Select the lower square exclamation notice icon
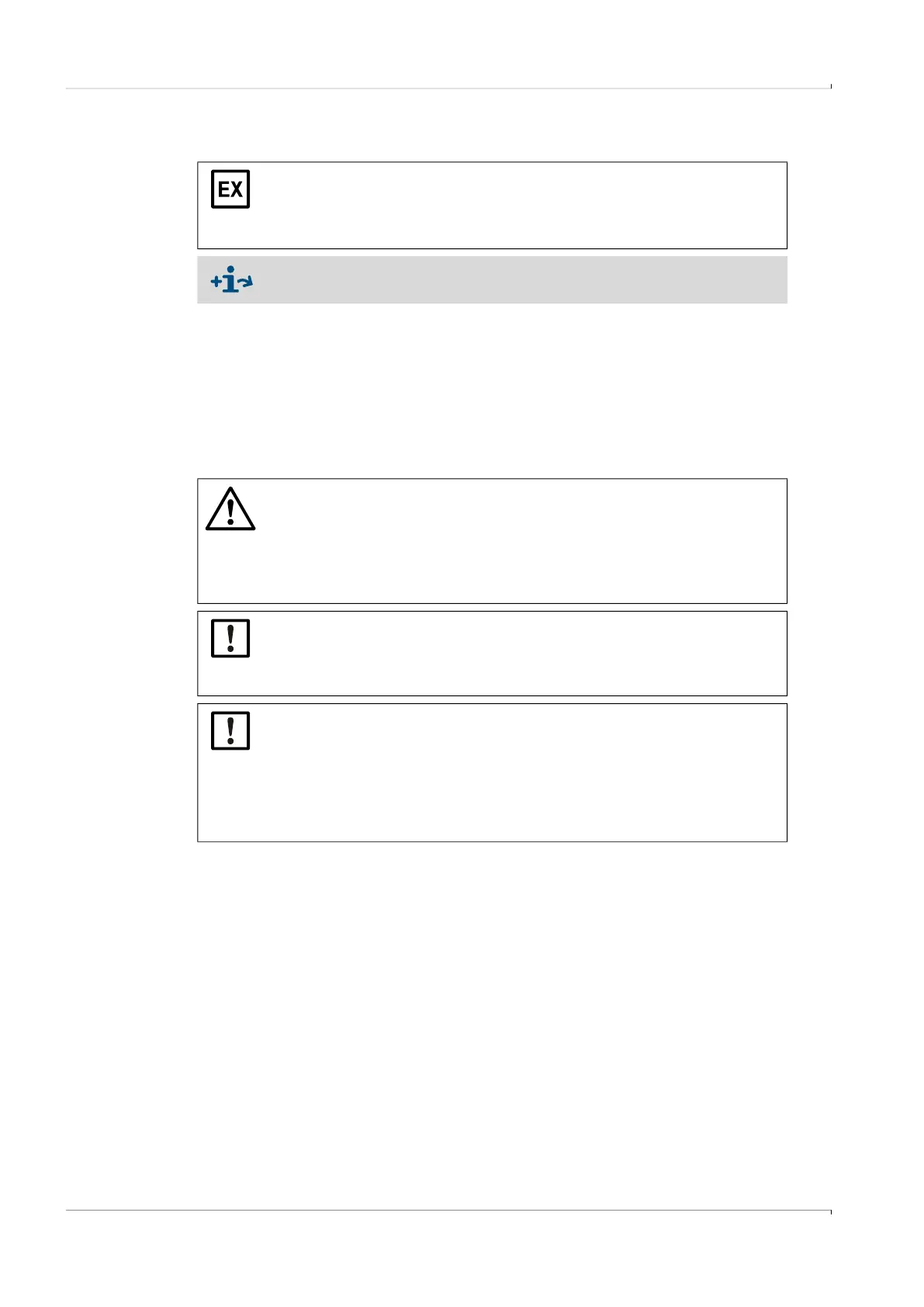The image size is (924, 1307). click(x=230, y=730)
